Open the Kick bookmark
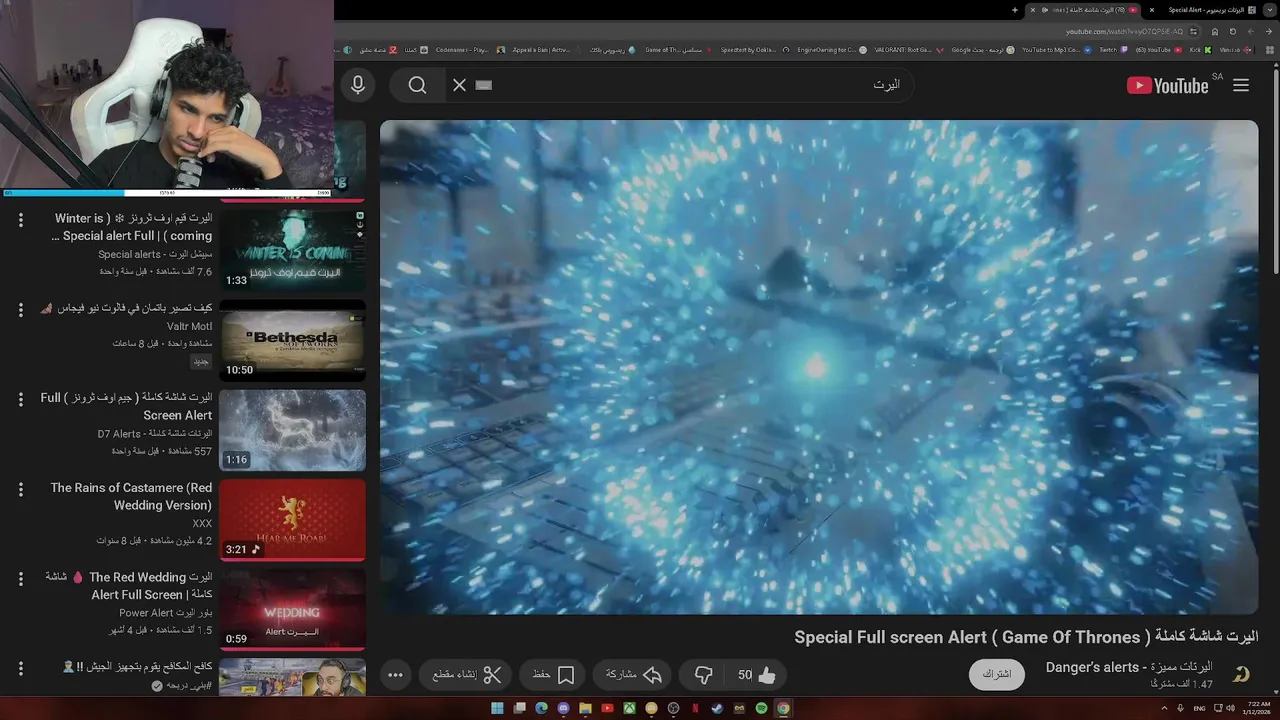 (x=1200, y=49)
